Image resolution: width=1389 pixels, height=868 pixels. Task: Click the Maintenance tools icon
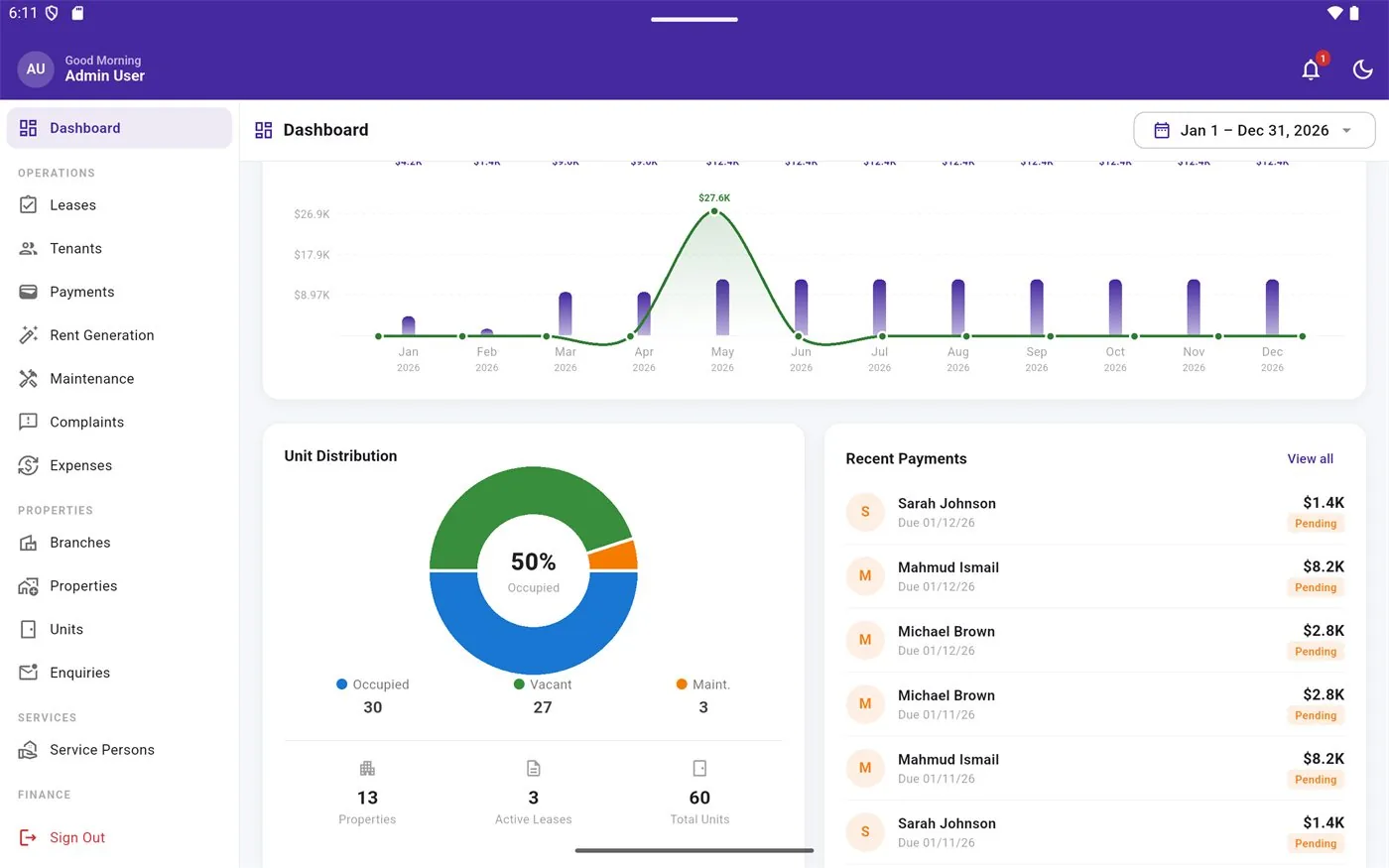tap(29, 379)
